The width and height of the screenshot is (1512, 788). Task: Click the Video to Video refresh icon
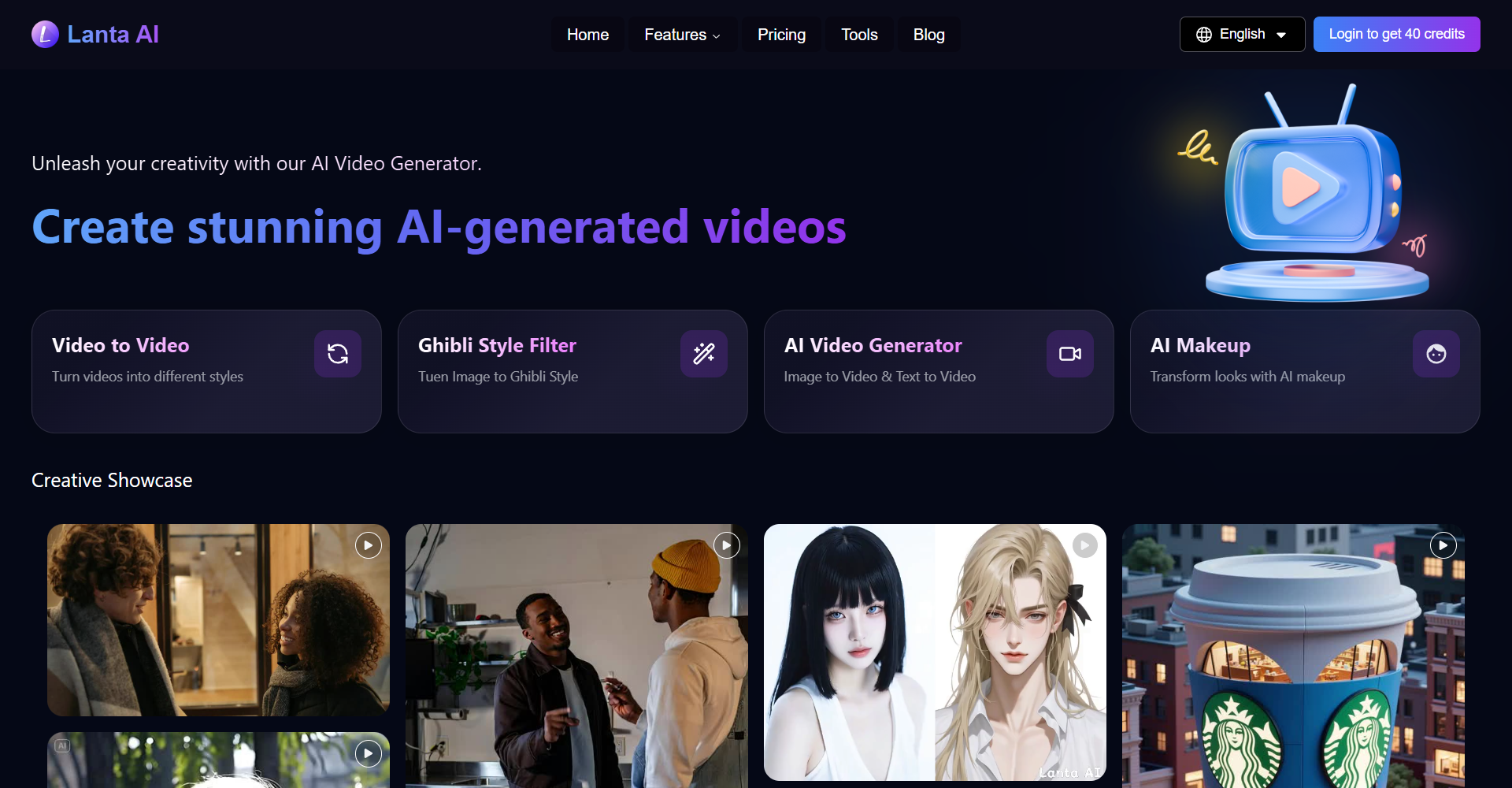coord(338,354)
